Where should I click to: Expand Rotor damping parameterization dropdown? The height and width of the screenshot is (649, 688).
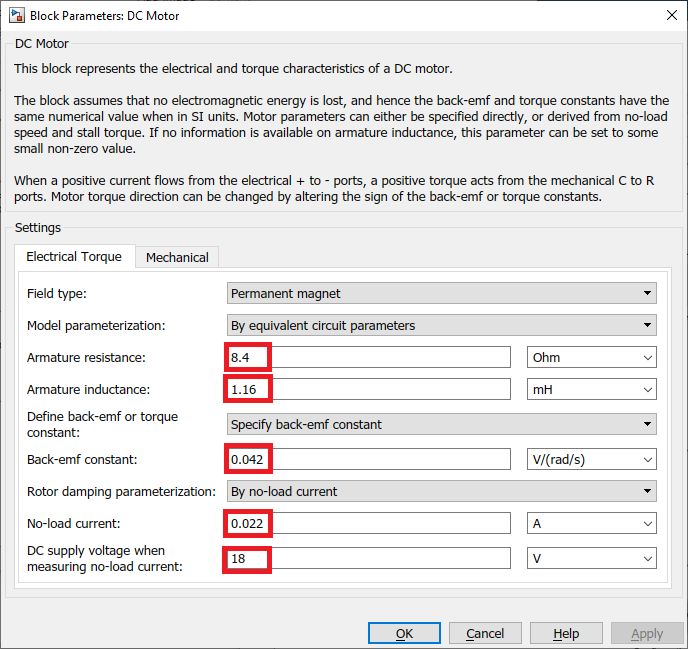(x=441, y=491)
